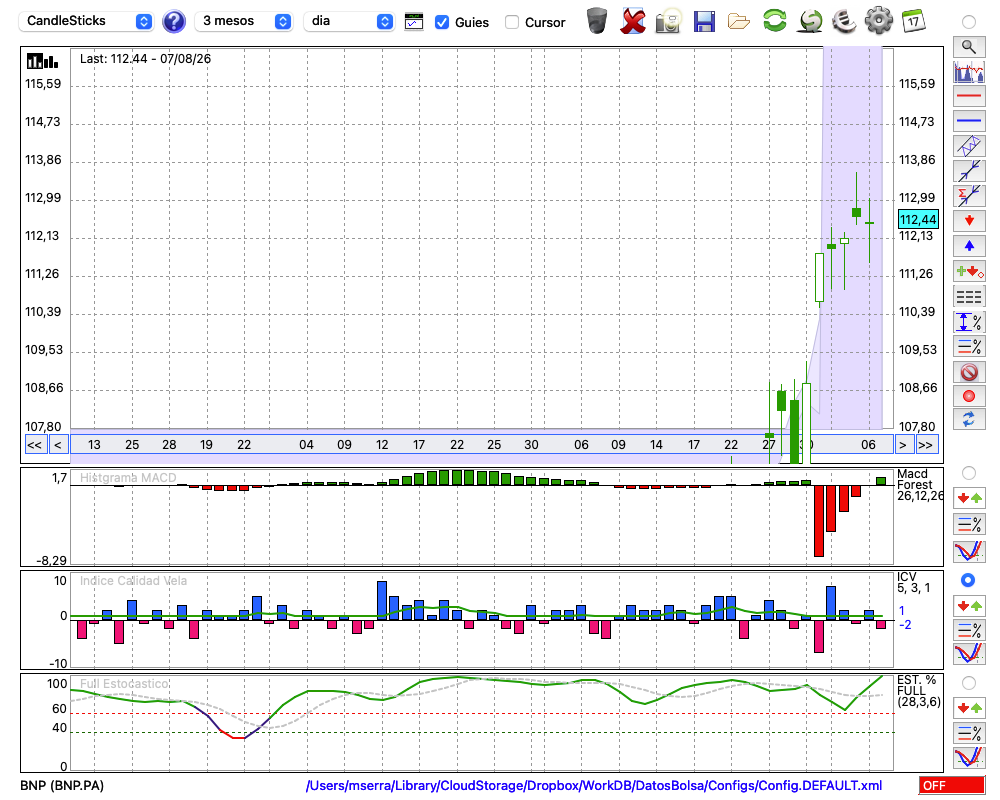Click the green circular refresh arrows icon
The height and width of the screenshot is (800, 1000).
tap(774, 21)
